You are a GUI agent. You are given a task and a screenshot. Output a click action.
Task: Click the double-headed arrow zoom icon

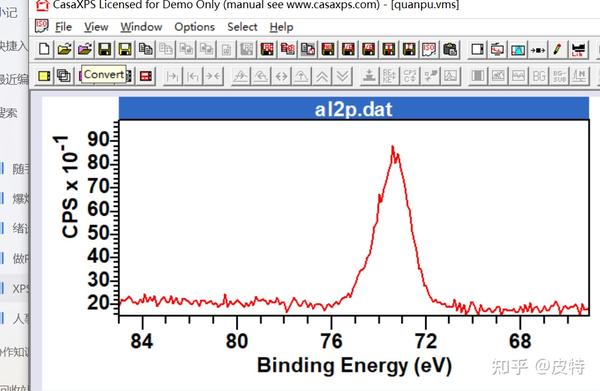tap(282, 76)
